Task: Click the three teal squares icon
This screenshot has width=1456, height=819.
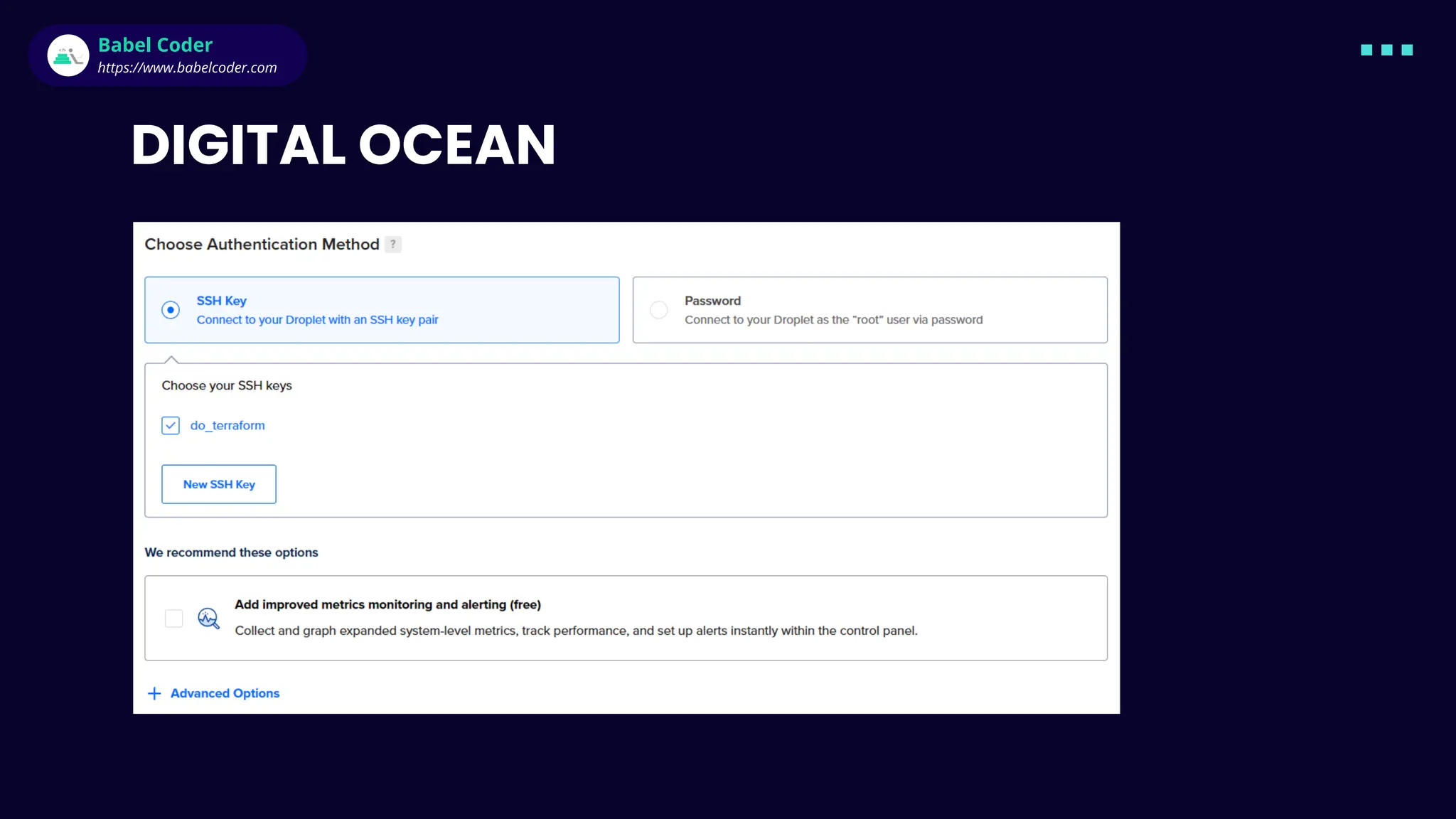Action: click(x=1386, y=50)
